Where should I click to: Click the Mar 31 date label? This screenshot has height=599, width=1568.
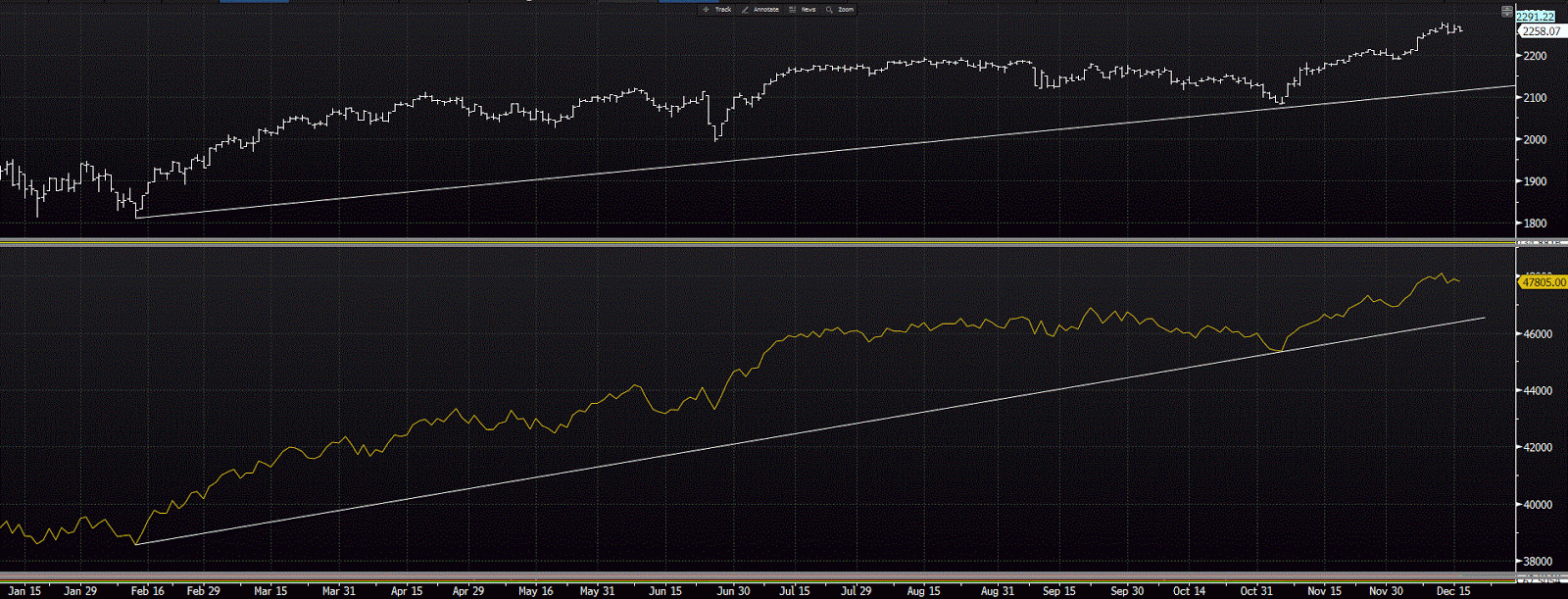[338, 591]
